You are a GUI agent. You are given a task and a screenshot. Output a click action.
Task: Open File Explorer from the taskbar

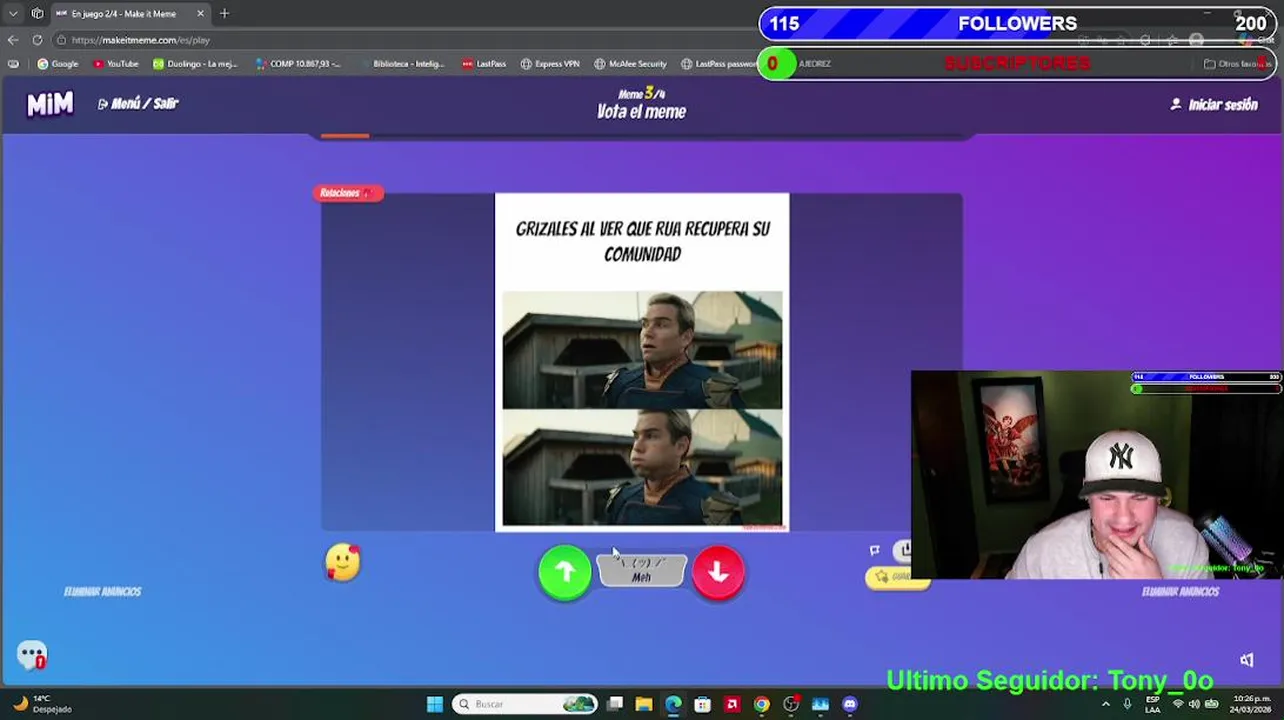click(644, 704)
